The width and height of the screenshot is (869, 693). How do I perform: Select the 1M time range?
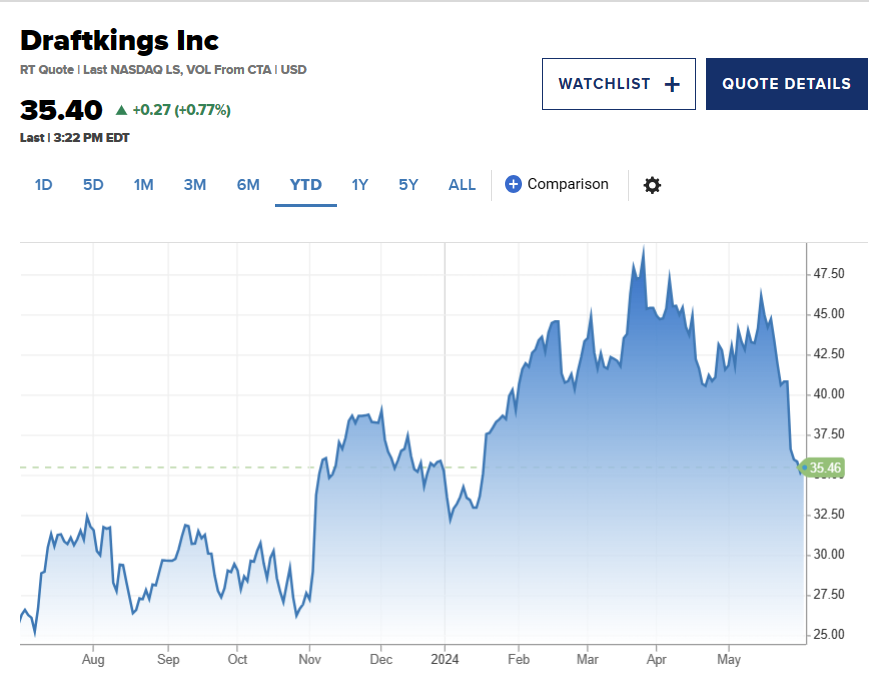pyautogui.click(x=144, y=185)
